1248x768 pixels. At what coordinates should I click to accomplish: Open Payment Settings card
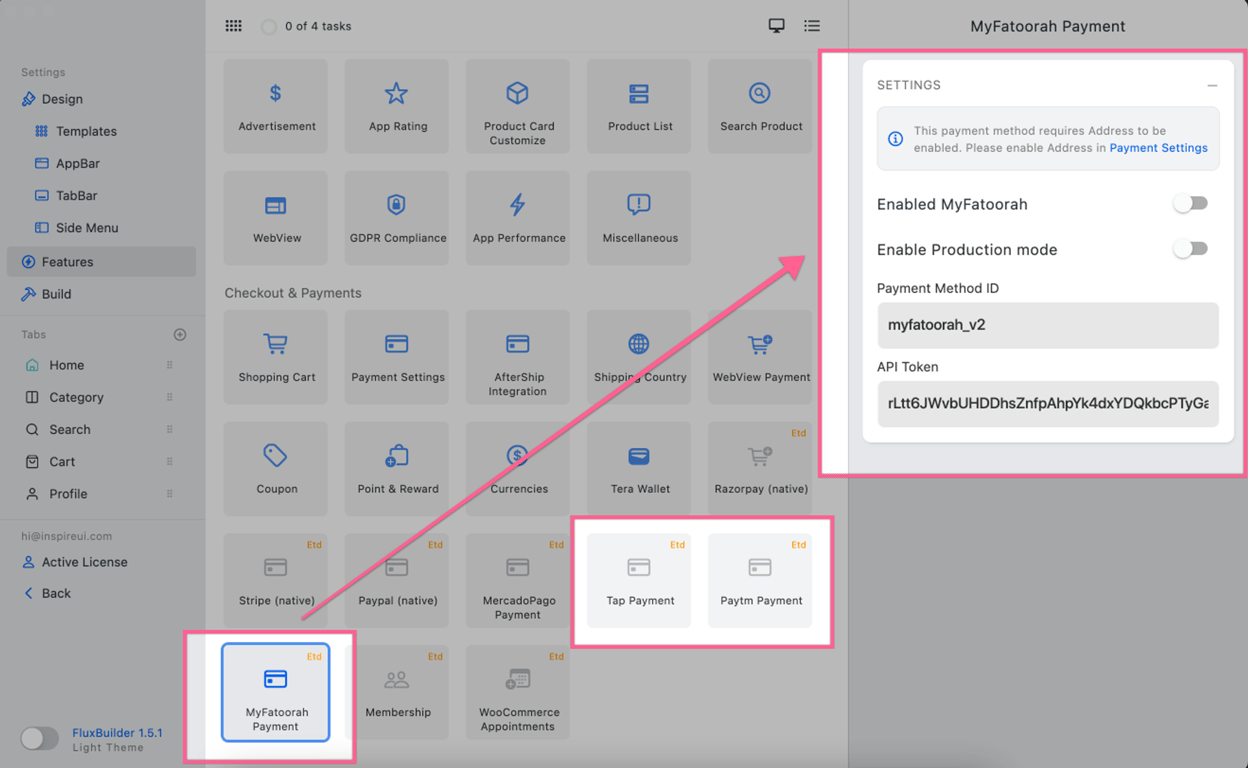pos(397,357)
